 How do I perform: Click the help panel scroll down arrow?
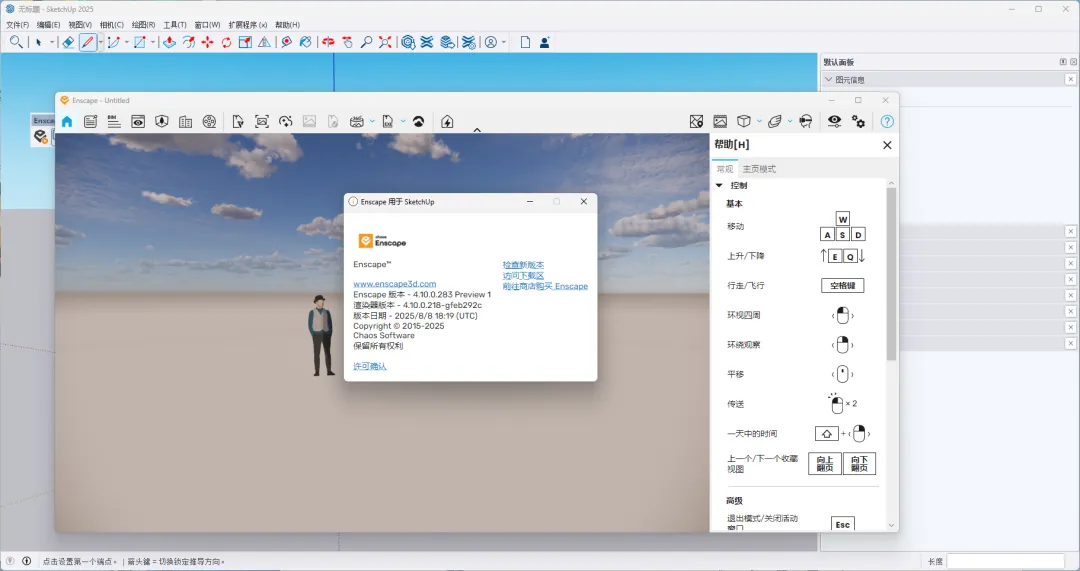[891, 526]
